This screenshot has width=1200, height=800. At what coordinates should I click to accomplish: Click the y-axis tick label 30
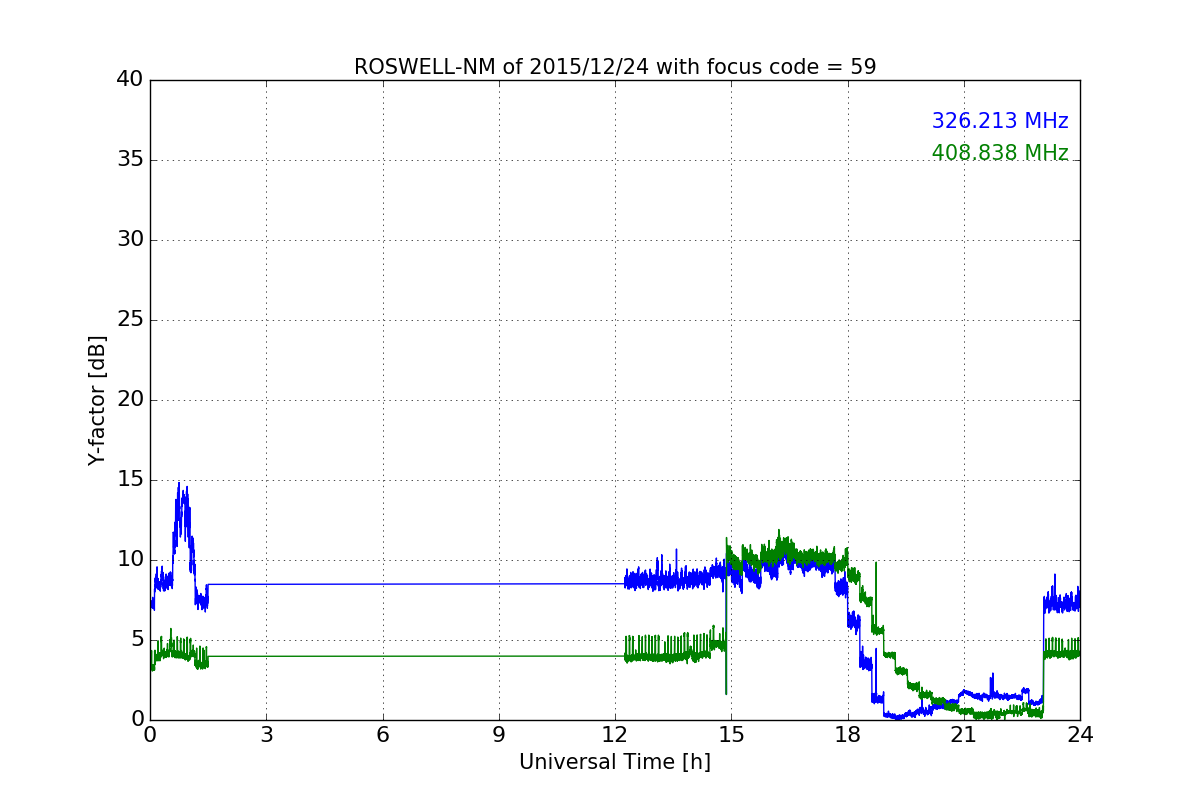click(130, 240)
